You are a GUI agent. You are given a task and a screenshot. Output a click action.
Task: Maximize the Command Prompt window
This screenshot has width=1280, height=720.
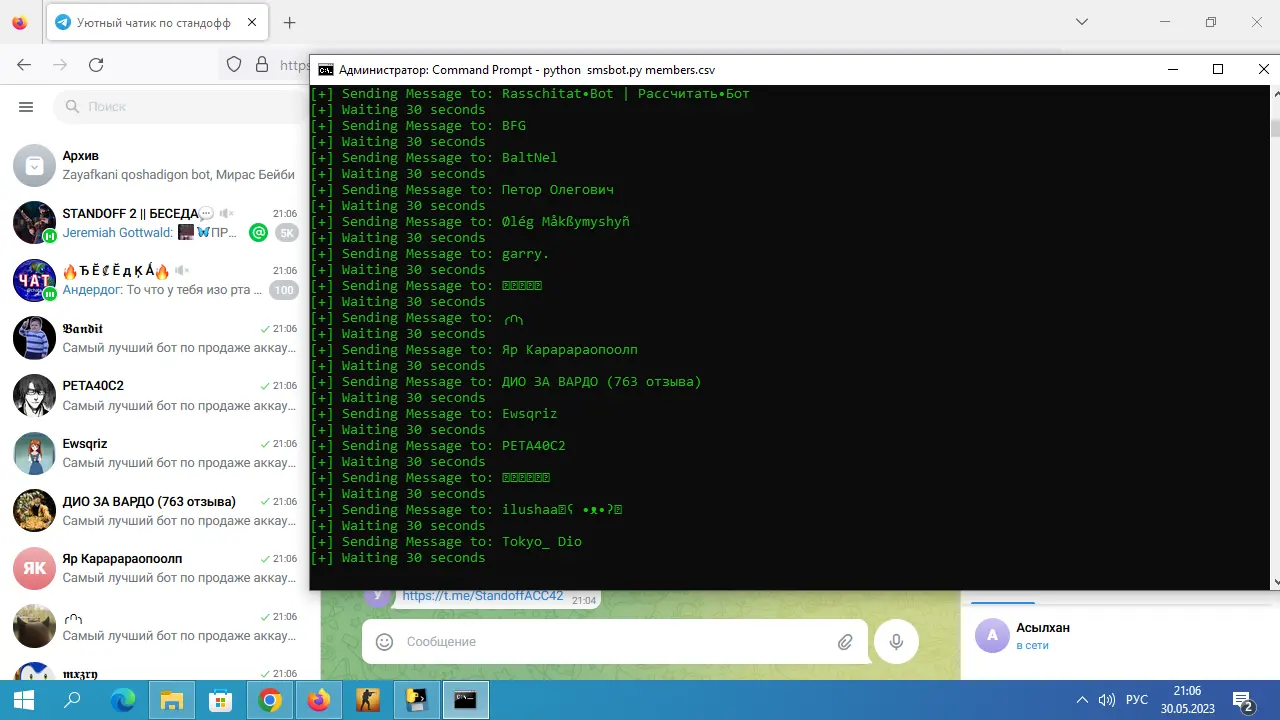pos(1218,69)
